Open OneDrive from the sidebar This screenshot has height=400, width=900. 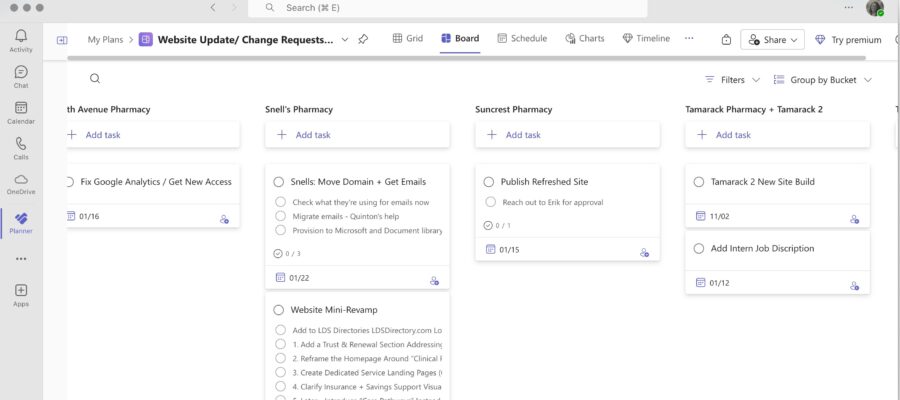tap(21, 184)
